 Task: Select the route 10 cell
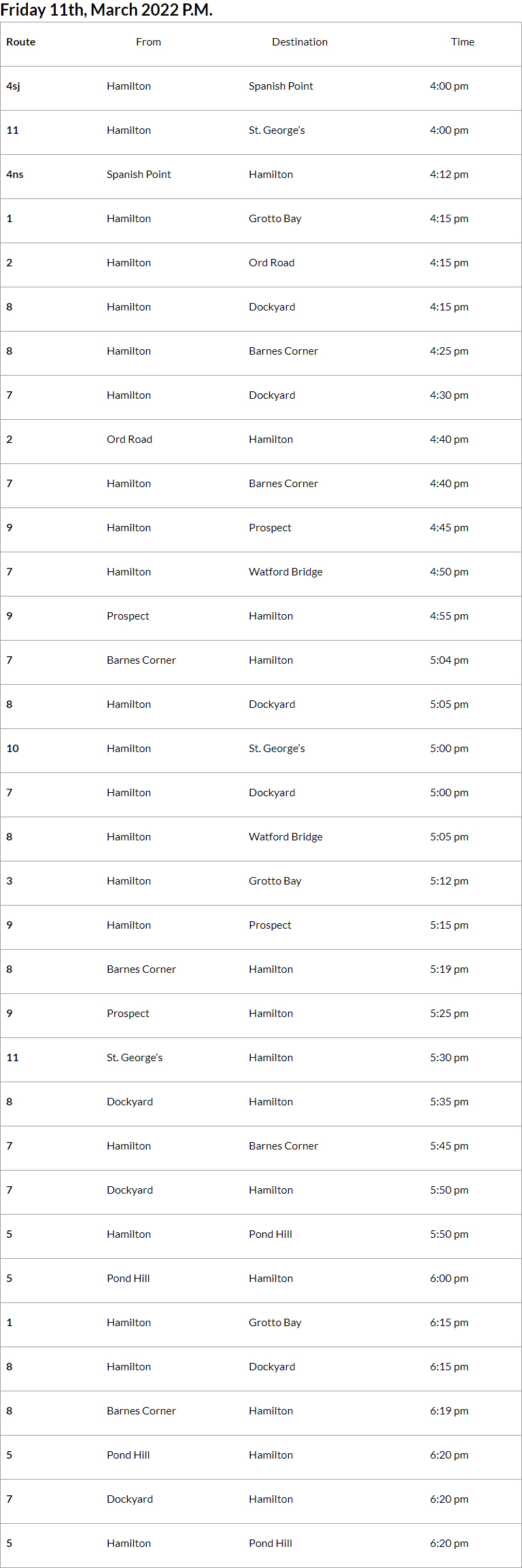[13, 749]
